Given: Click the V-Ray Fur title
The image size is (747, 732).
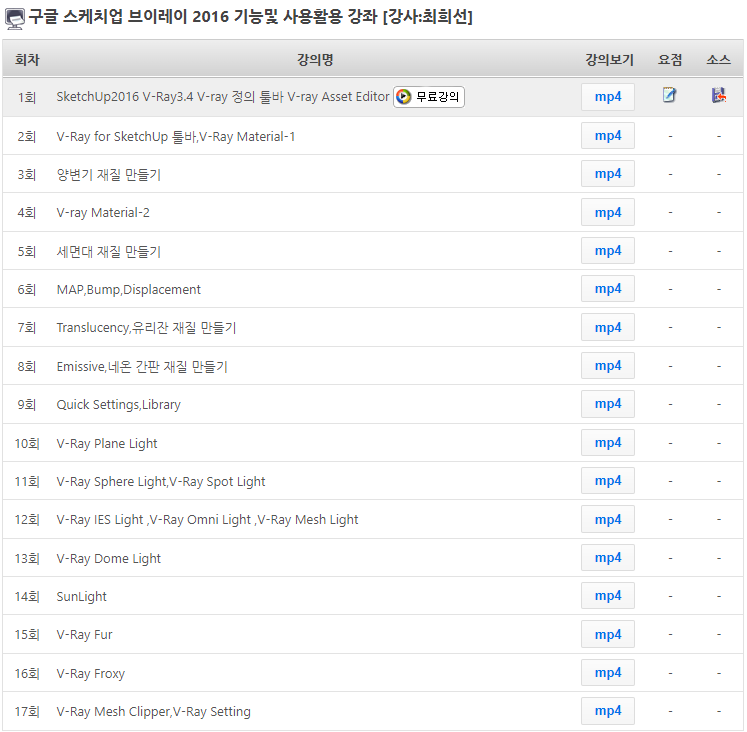Looking at the screenshot, I should 84,635.
